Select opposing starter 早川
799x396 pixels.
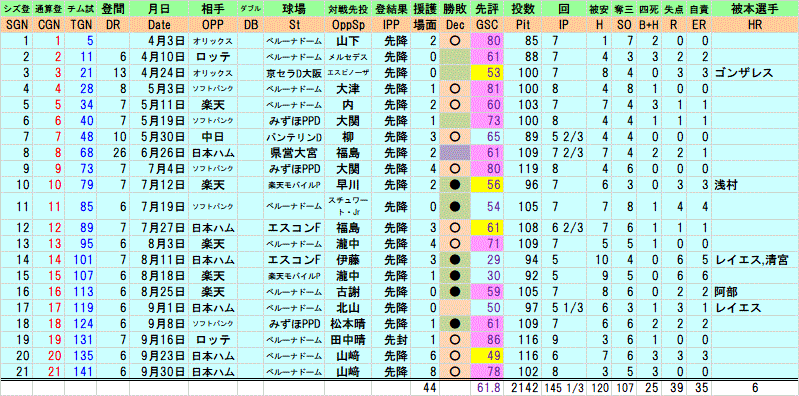click(x=347, y=184)
